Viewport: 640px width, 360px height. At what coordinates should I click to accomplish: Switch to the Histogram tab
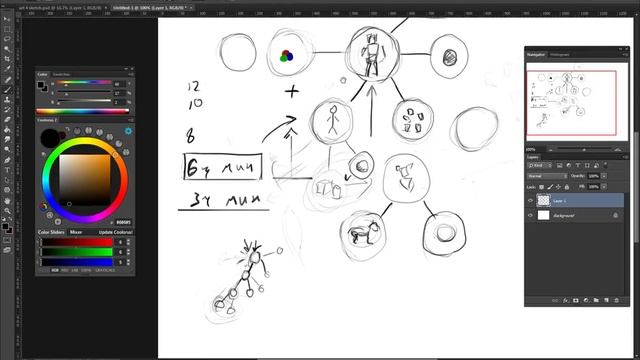pos(560,55)
